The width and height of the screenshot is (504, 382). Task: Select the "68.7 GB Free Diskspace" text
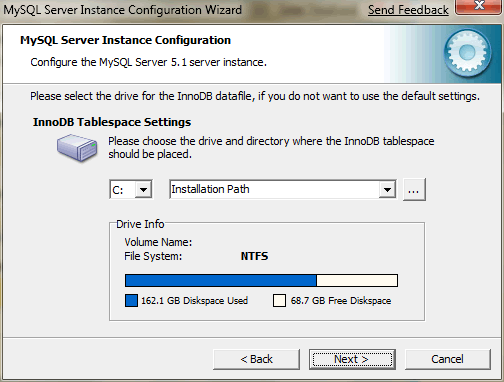[x=341, y=301]
